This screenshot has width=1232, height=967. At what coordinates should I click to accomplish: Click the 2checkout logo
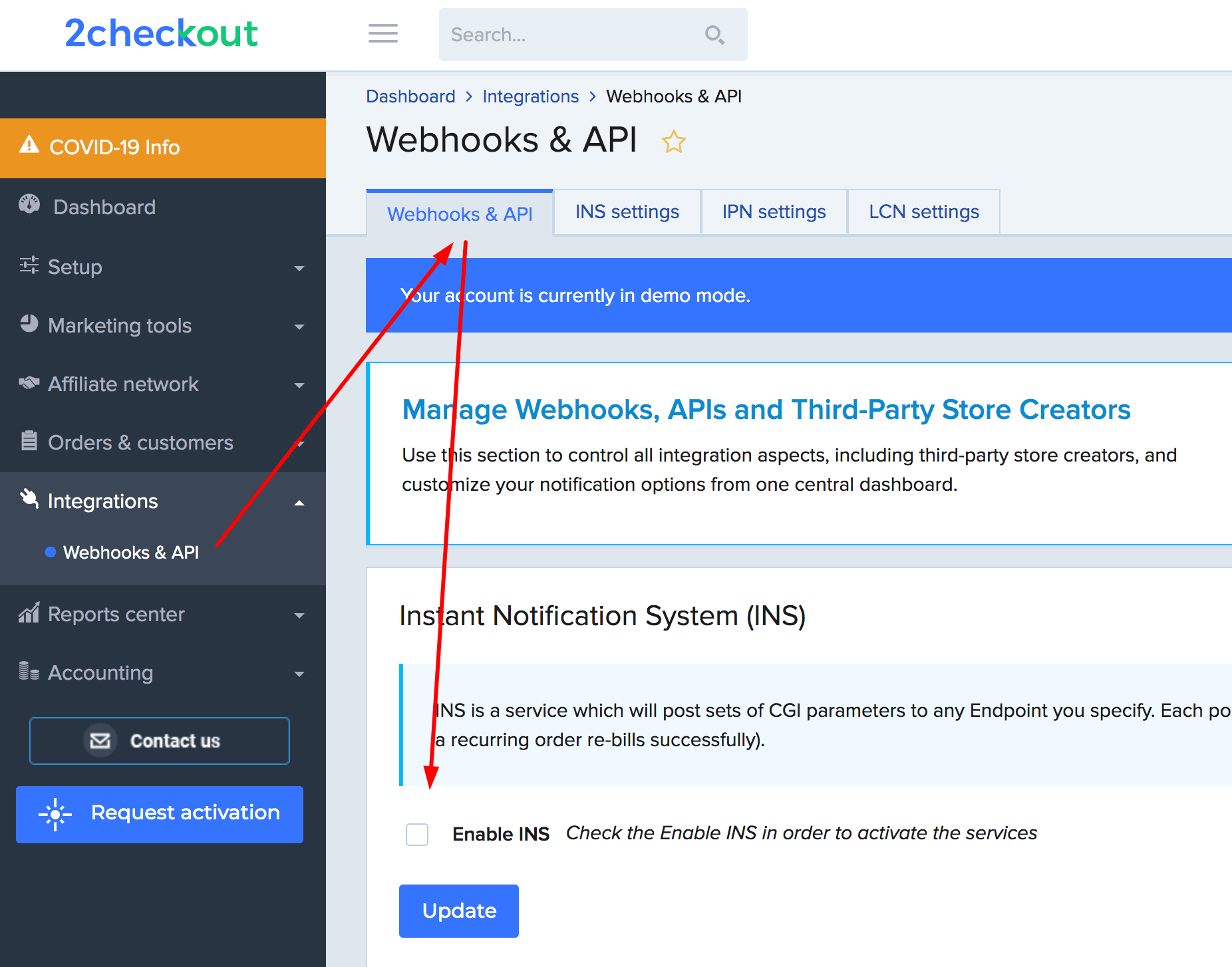coord(161,33)
